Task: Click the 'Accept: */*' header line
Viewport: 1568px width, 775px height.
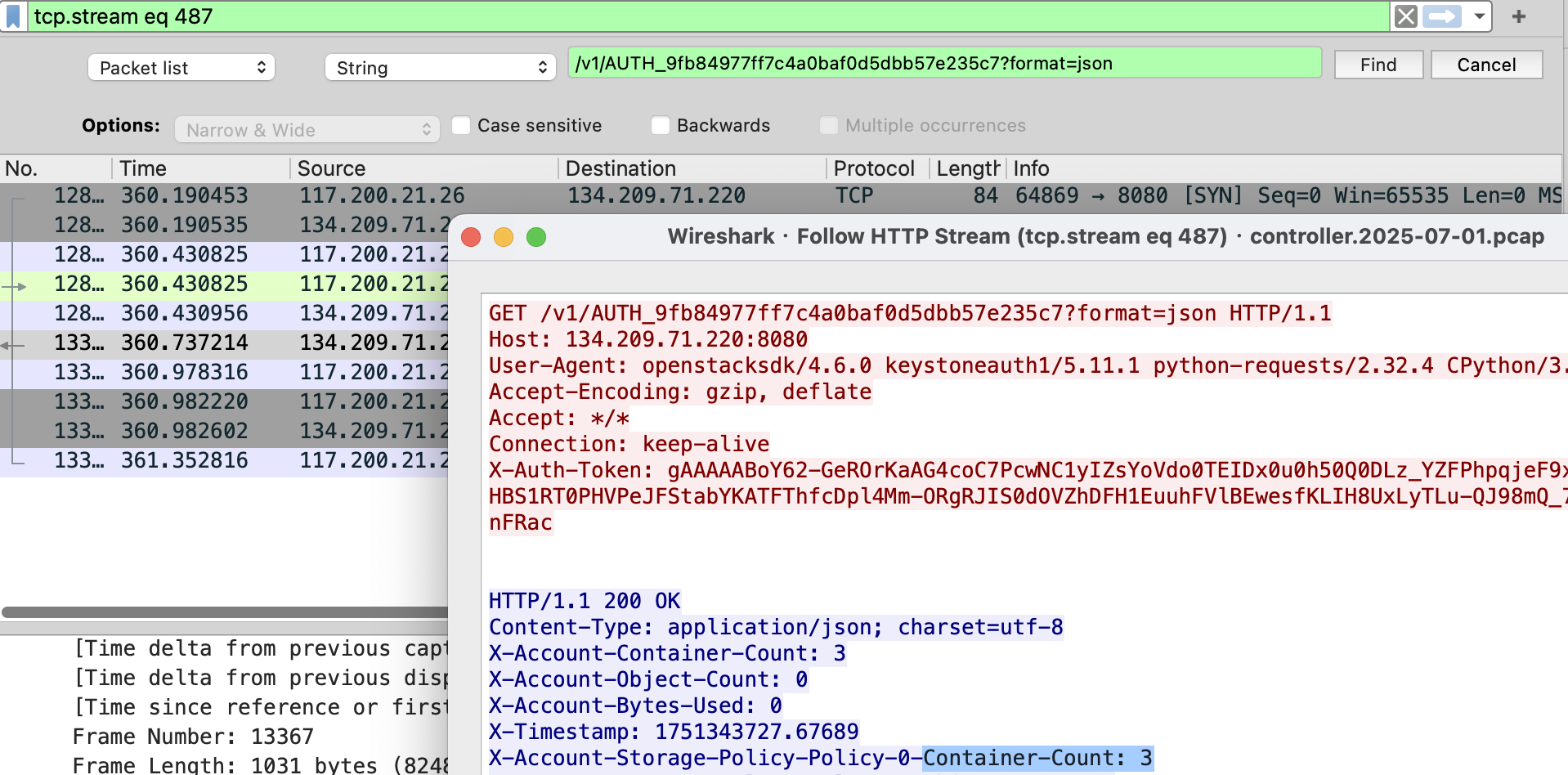Action: [x=559, y=418]
